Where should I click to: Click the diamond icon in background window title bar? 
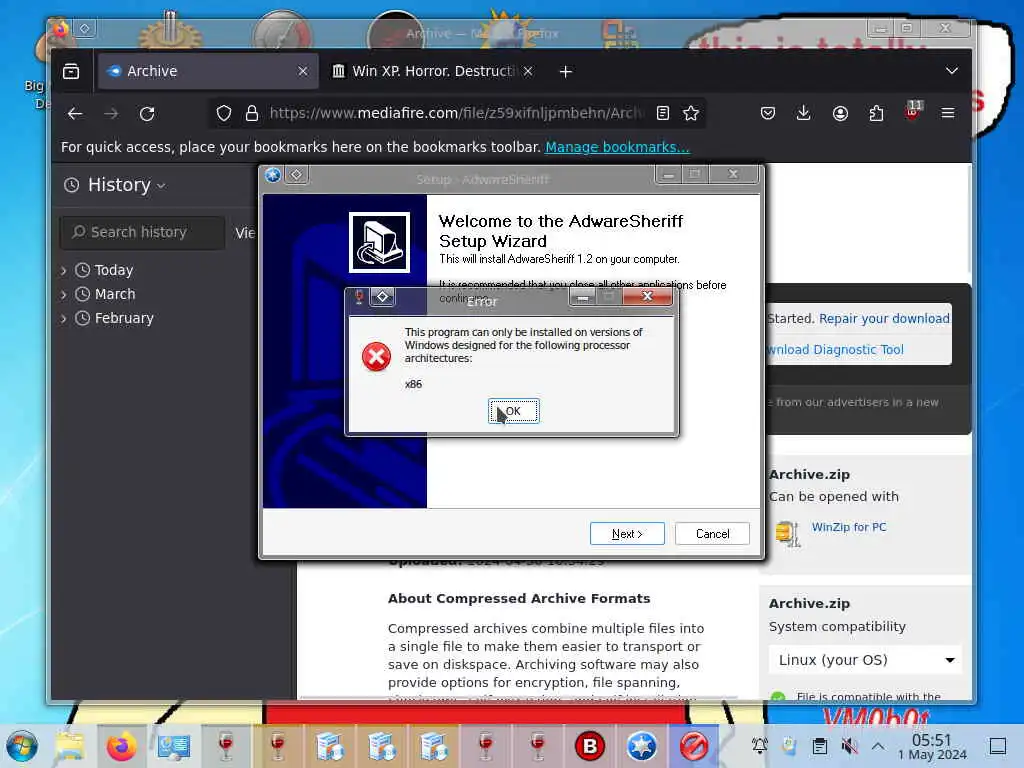coord(85,28)
